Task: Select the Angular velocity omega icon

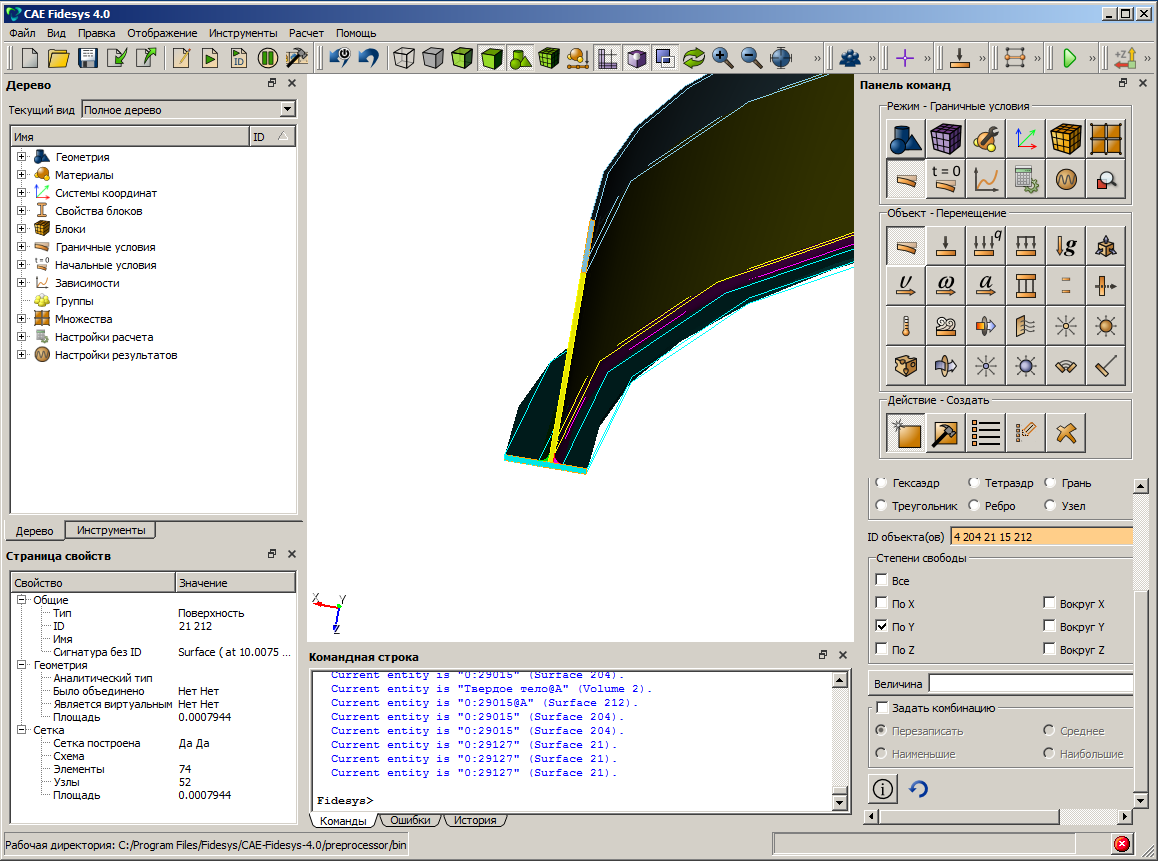Action: click(945, 285)
